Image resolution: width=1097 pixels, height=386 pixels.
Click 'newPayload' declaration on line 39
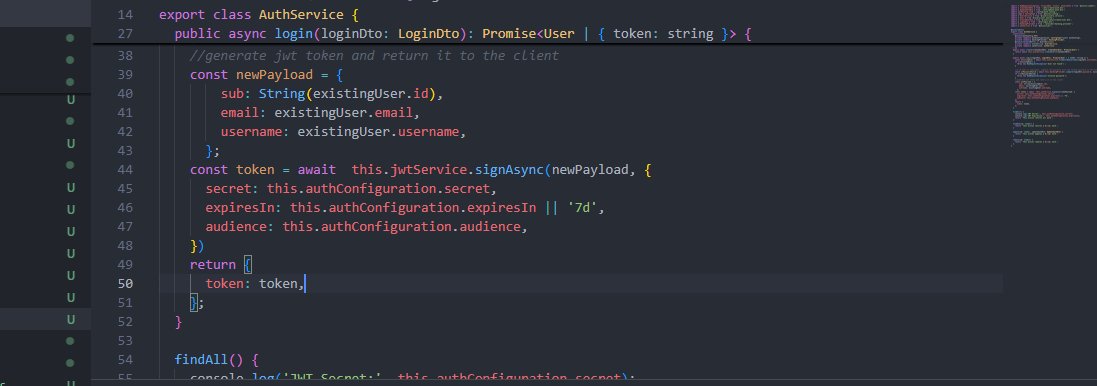(274, 74)
